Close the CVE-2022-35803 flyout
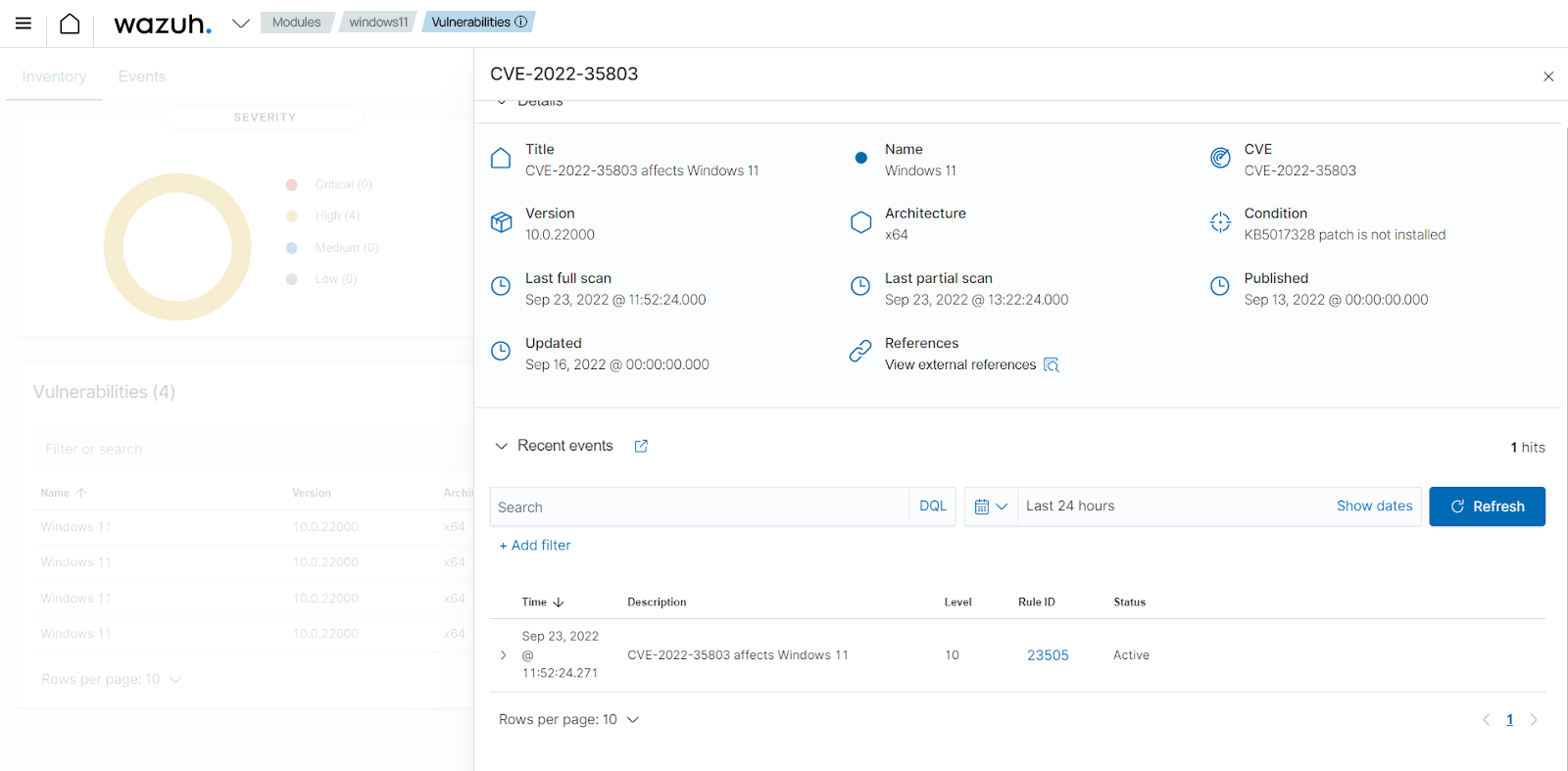1568x771 pixels. [x=1548, y=76]
